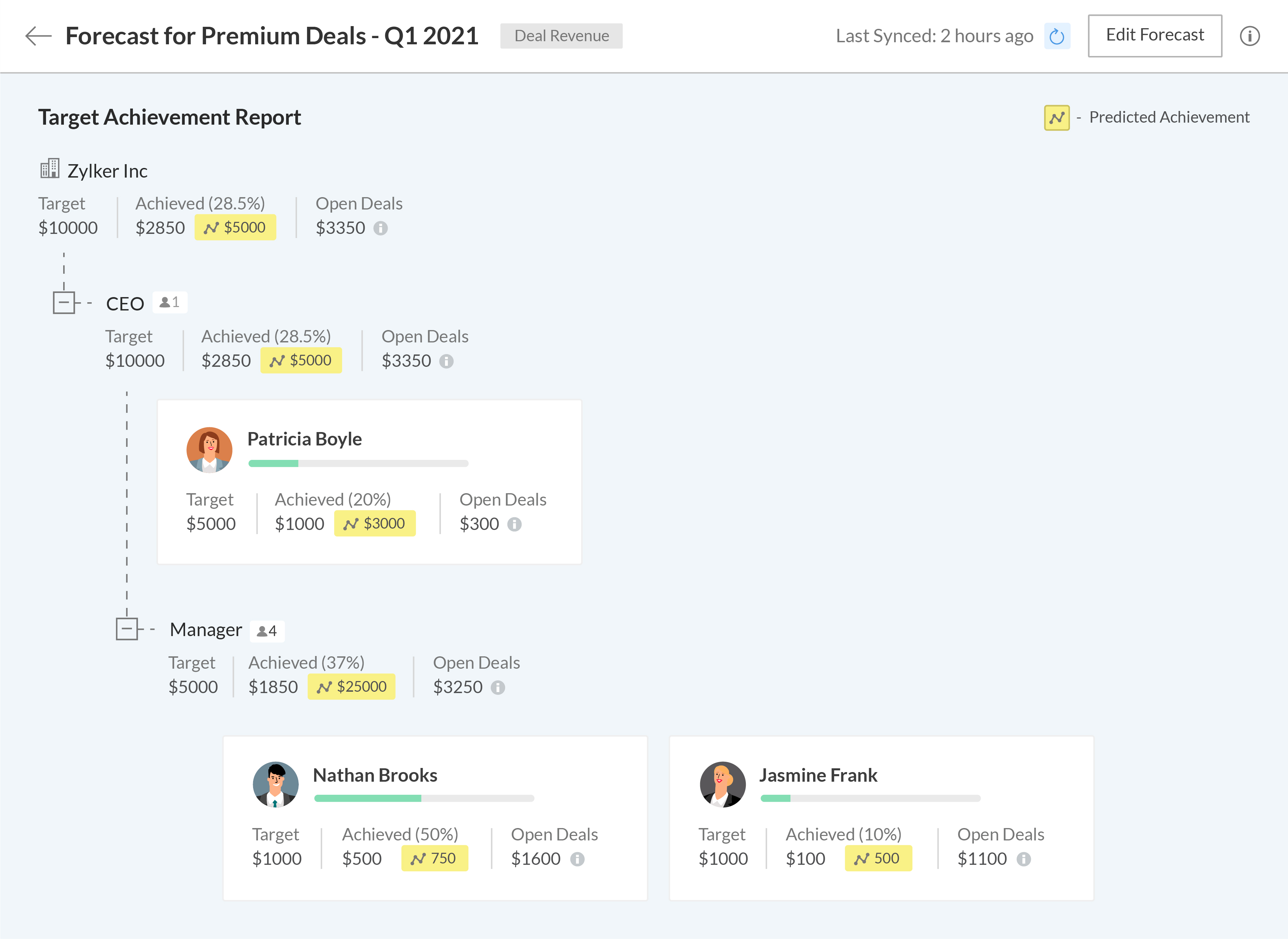Click Nathan Brooks' profile avatar
Image resolution: width=1288 pixels, height=939 pixels.
pyautogui.click(x=275, y=784)
